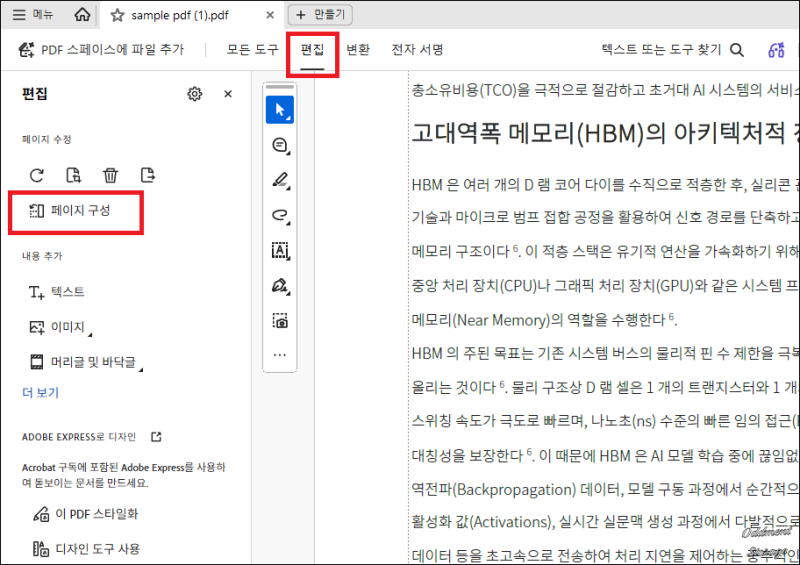
Task: Open 페이지 구성
Action: click(70, 210)
